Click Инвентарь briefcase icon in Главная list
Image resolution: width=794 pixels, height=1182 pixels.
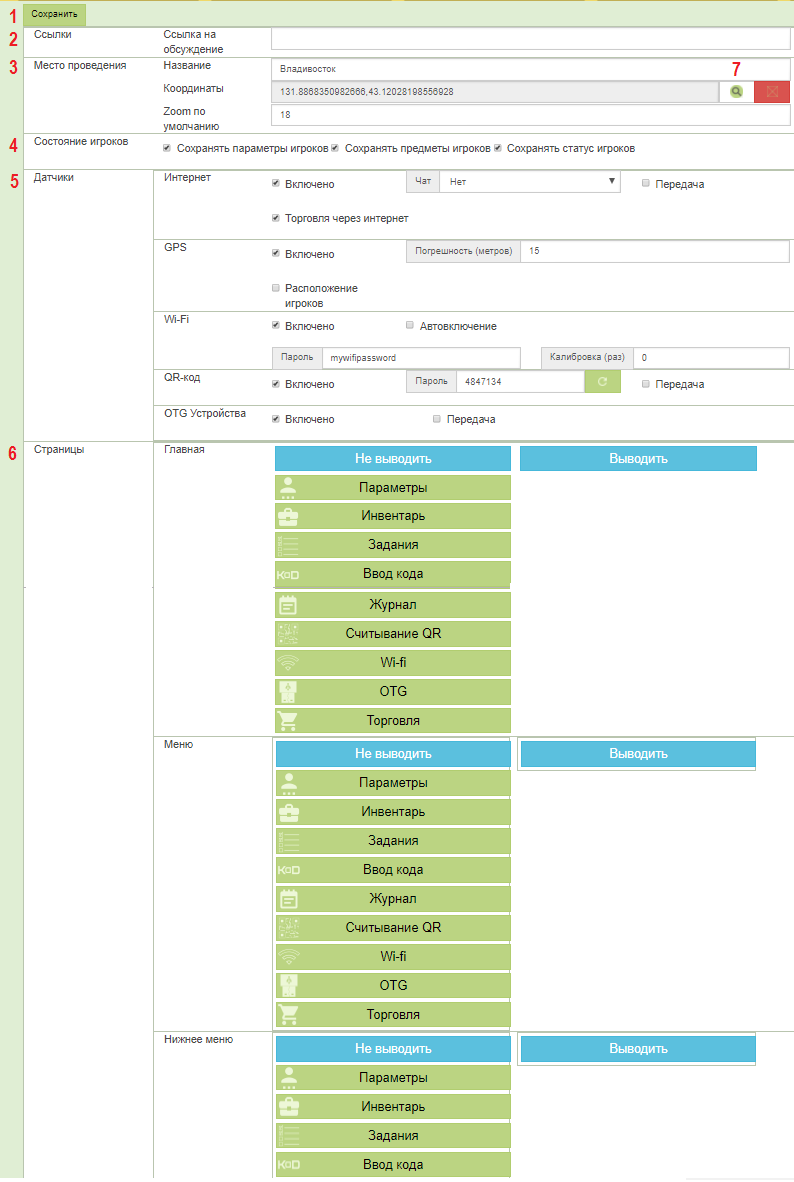pyautogui.click(x=288, y=516)
